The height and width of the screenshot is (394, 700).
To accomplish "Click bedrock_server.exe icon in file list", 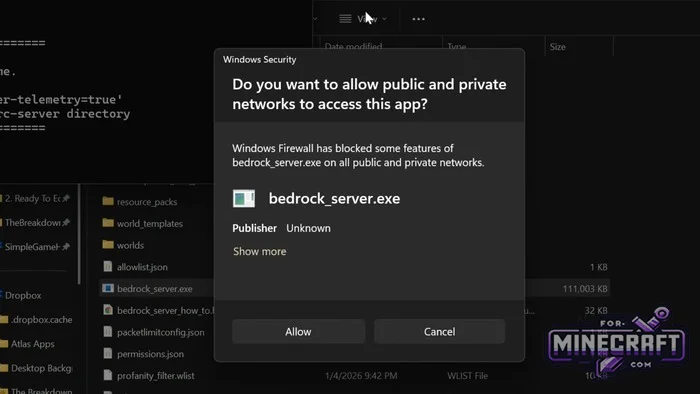I will pyautogui.click(x=108, y=288).
